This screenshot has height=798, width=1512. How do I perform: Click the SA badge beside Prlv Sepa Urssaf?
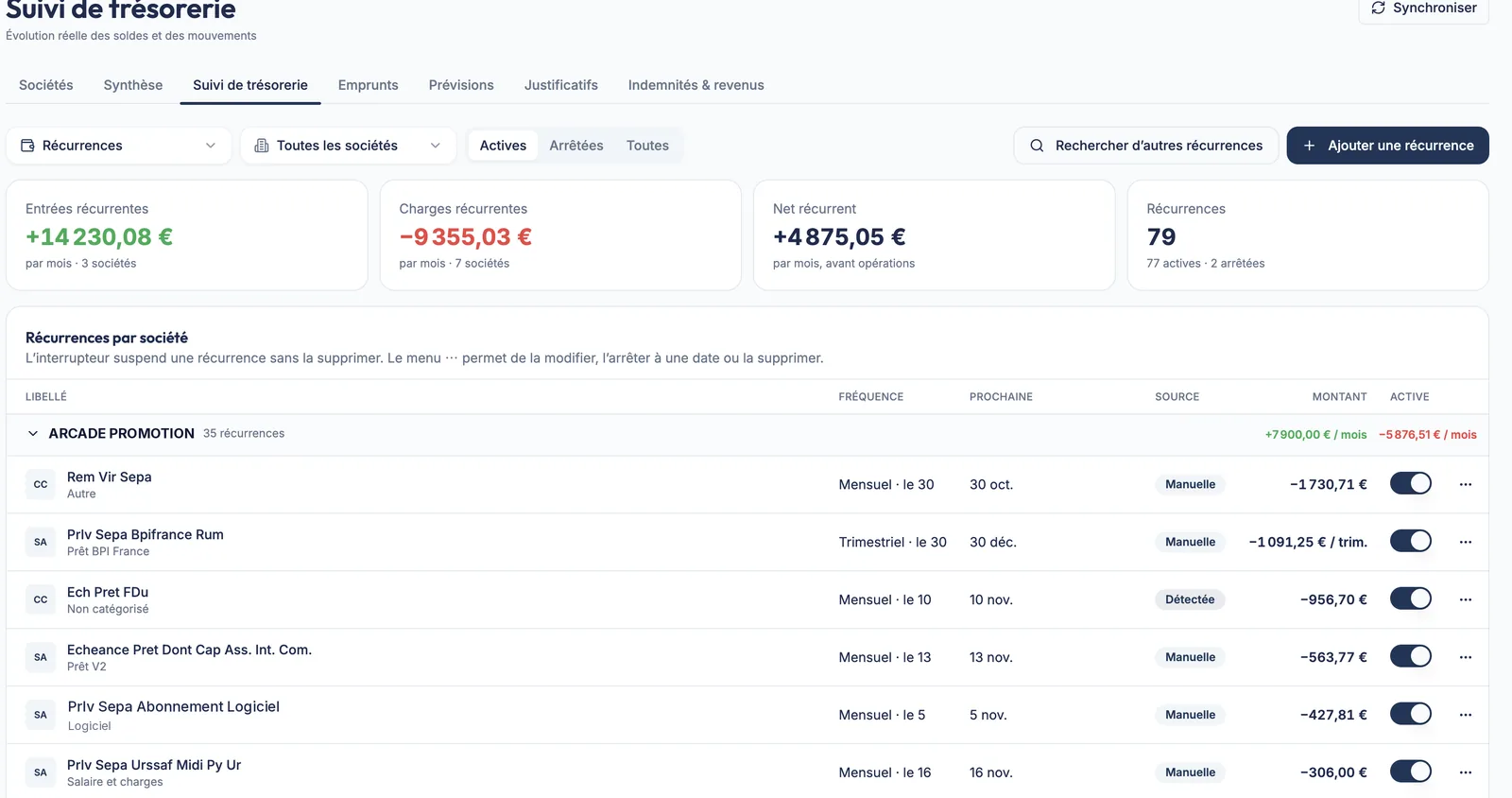click(x=41, y=772)
